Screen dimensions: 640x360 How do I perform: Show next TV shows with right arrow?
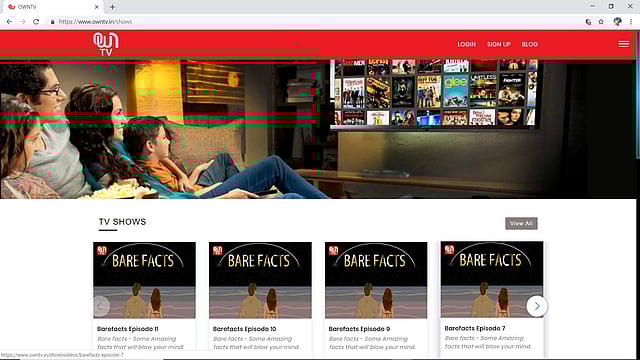(536, 306)
